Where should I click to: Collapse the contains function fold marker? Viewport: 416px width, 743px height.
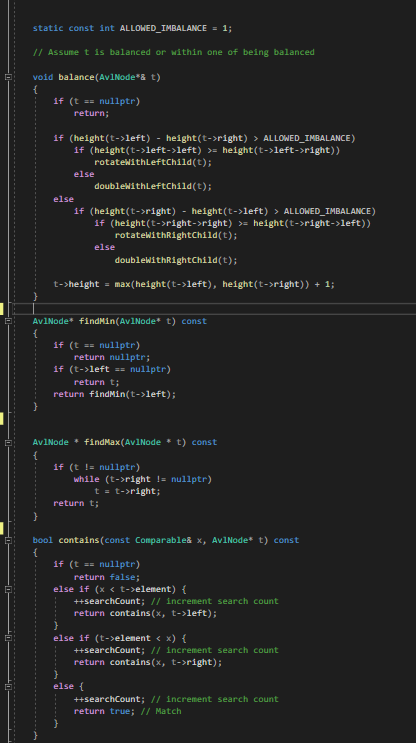[x=8, y=540]
